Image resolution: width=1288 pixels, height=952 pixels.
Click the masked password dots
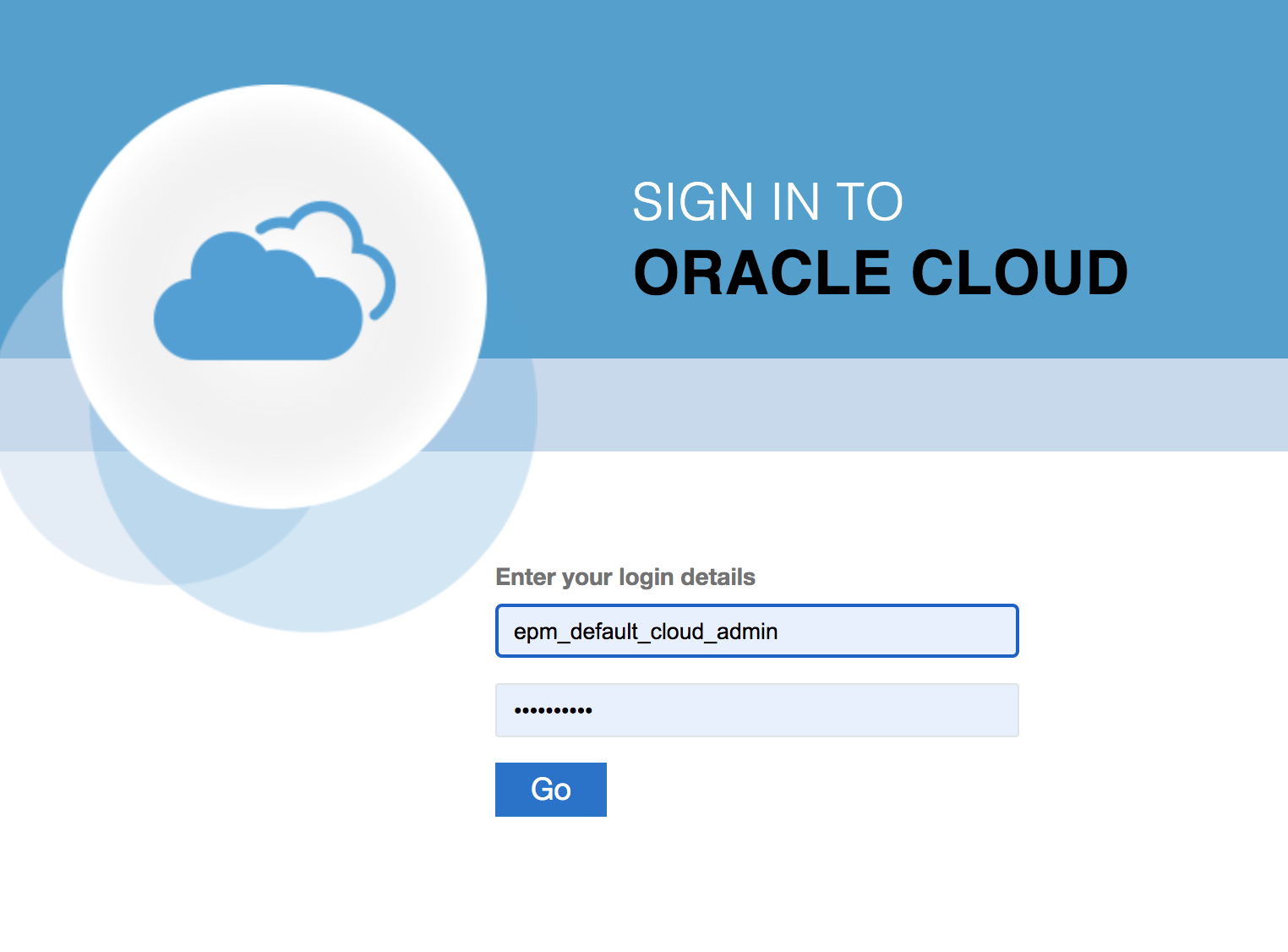coord(554,710)
